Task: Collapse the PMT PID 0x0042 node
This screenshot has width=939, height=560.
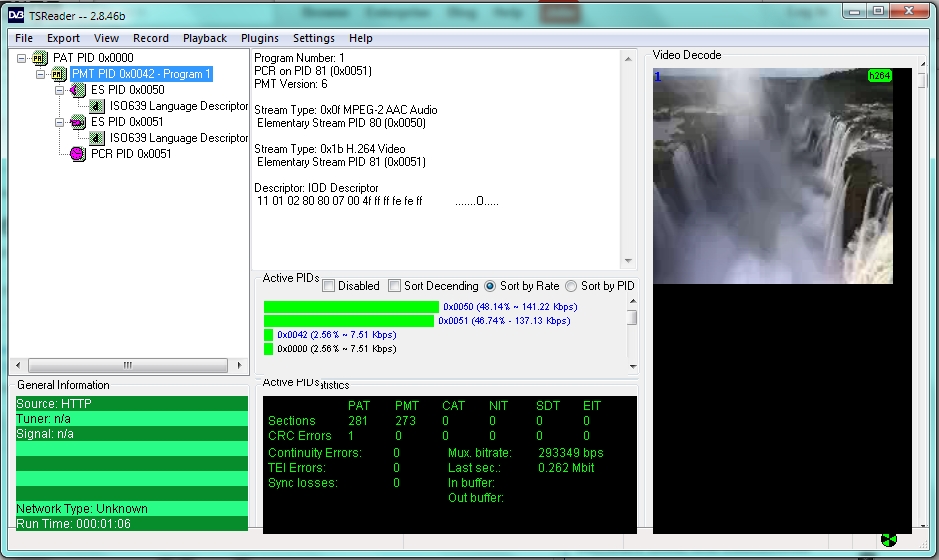Action: (41, 74)
